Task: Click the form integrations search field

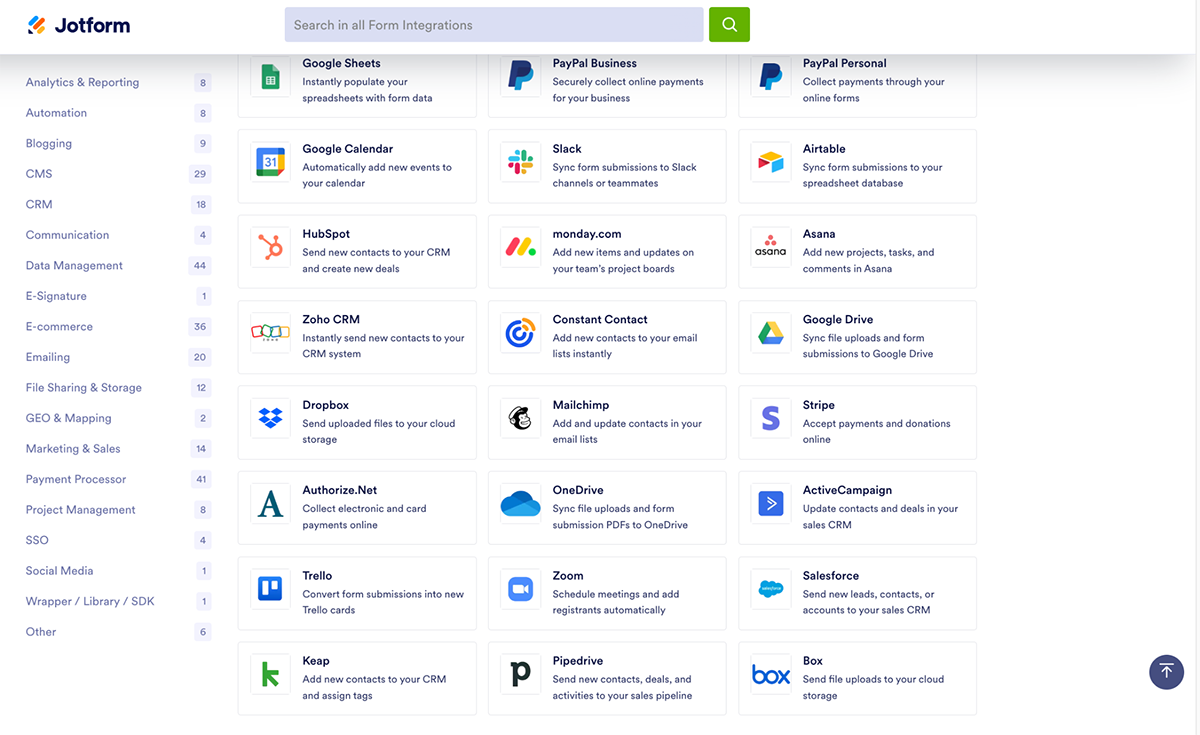Action: click(493, 24)
